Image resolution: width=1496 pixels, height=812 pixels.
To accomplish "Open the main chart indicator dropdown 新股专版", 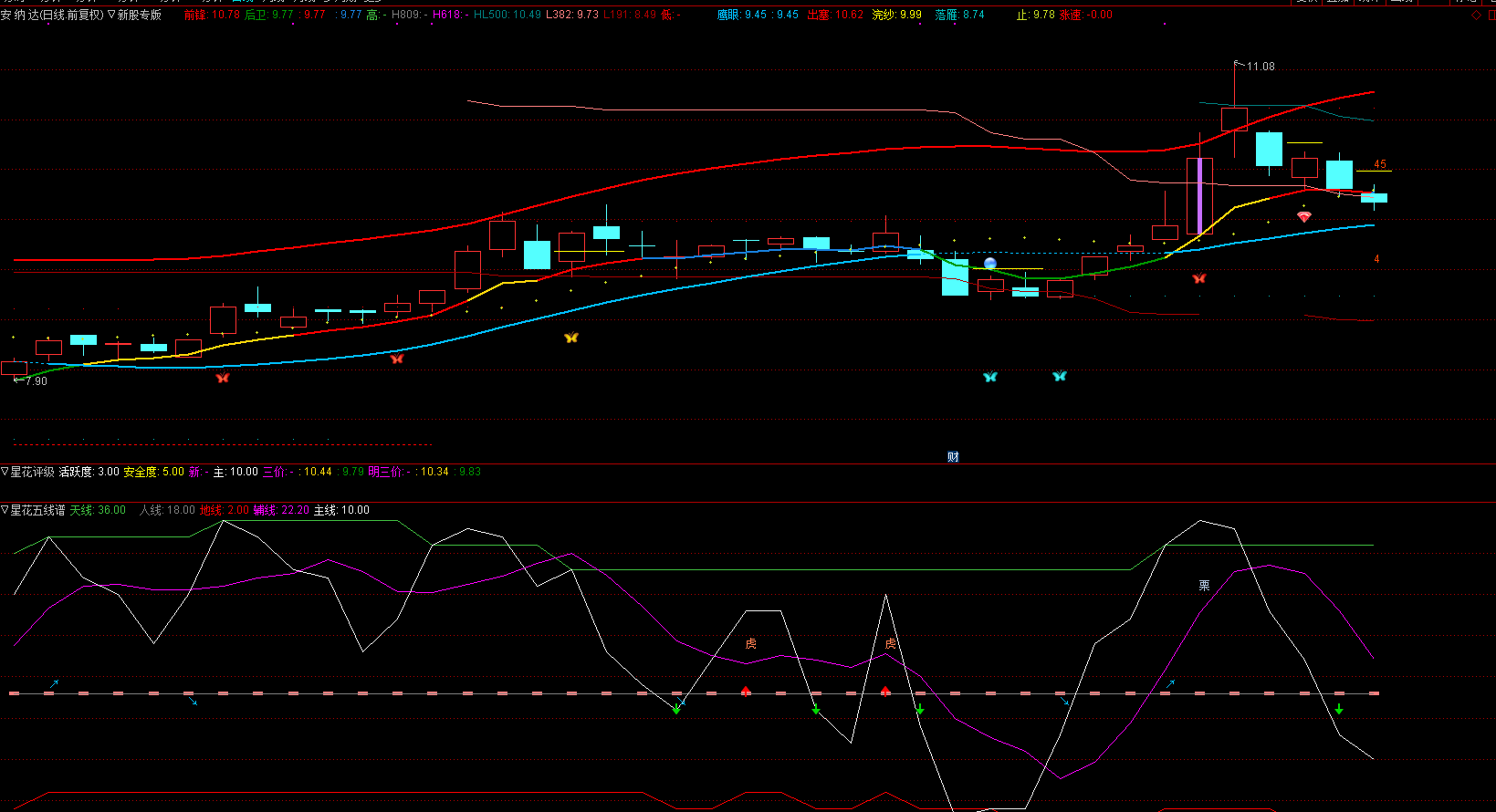I will [134, 15].
